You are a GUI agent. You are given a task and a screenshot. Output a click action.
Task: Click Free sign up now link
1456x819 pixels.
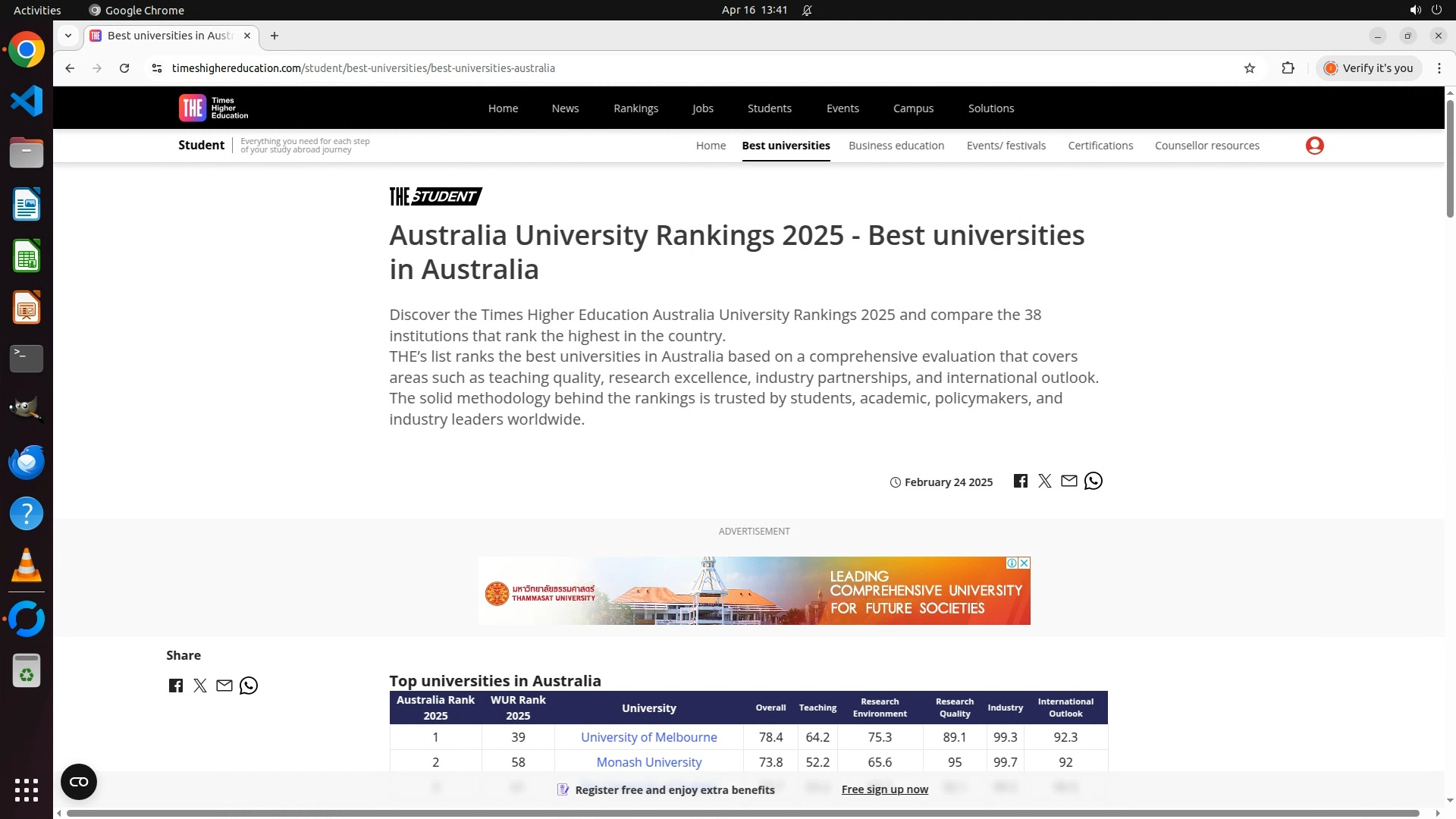pyautogui.click(x=884, y=789)
